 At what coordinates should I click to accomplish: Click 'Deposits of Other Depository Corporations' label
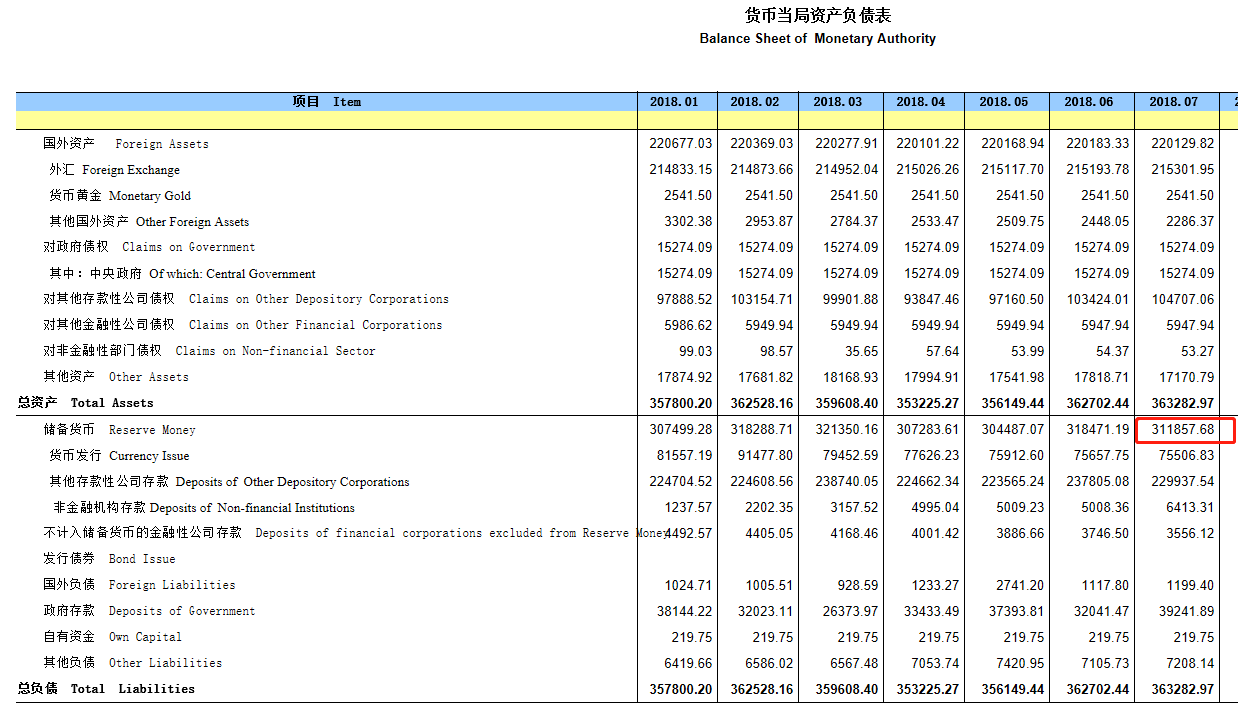pyautogui.click(x=292, y=482)
